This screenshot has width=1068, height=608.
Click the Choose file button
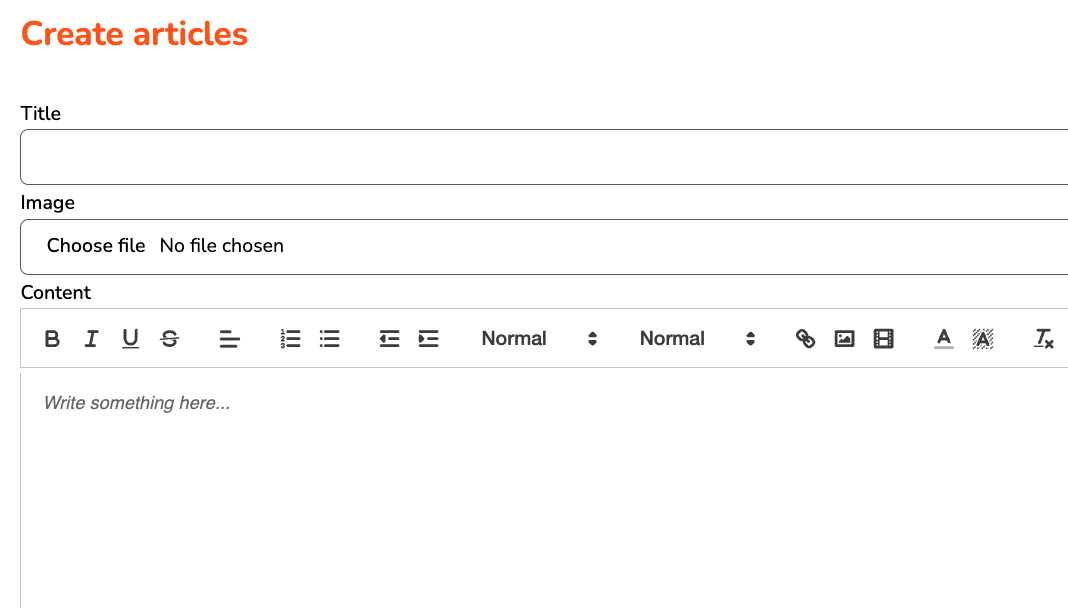96,246
